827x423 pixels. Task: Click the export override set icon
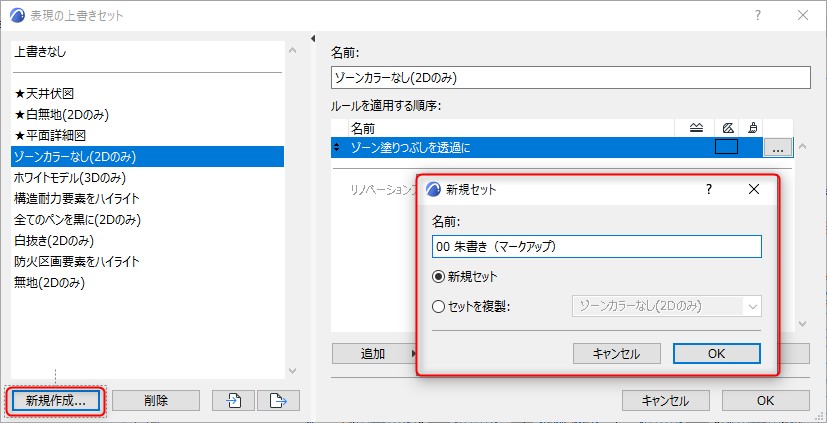tap(278, 400)
